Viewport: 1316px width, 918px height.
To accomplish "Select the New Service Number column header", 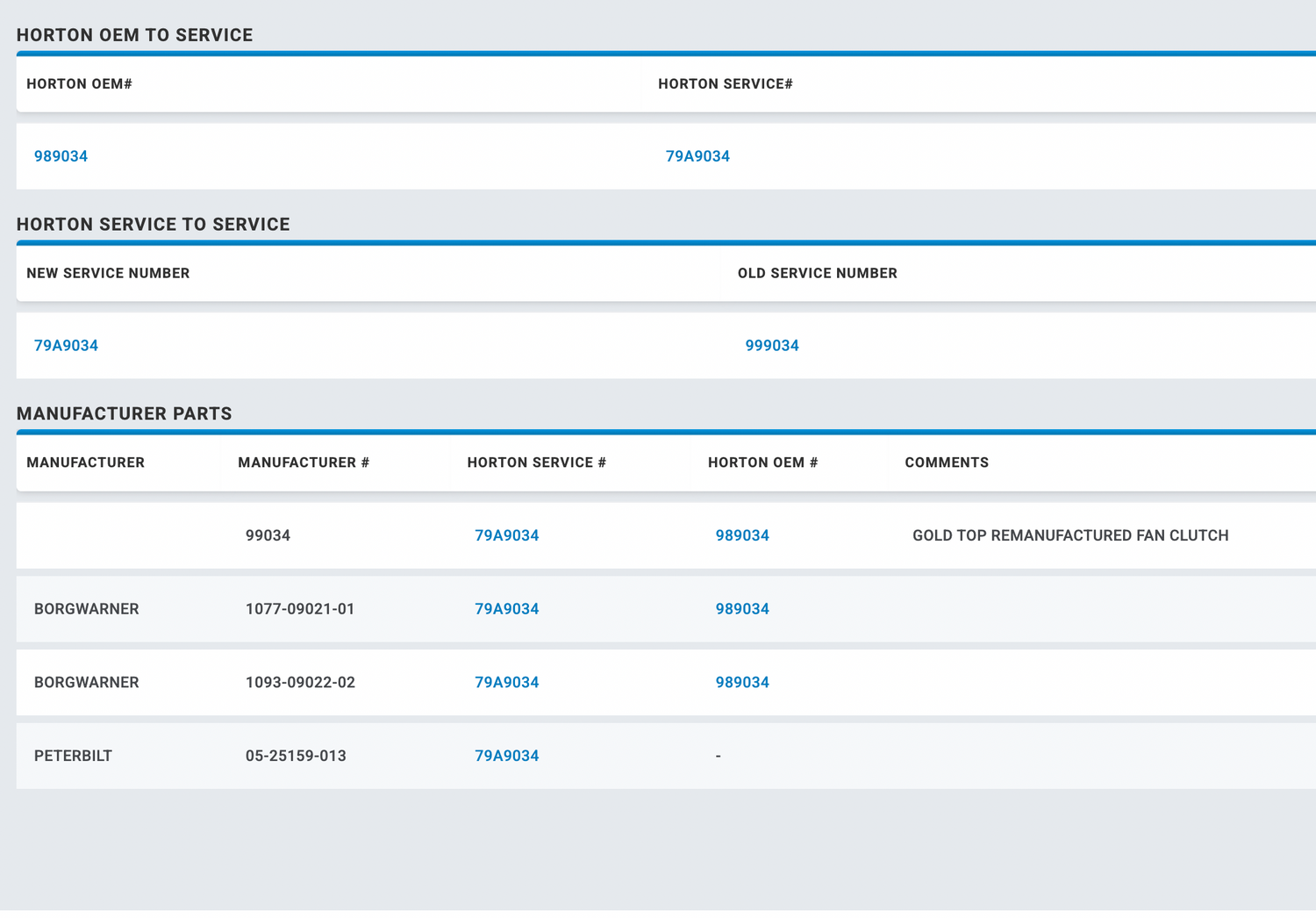I will coord(108,274).
